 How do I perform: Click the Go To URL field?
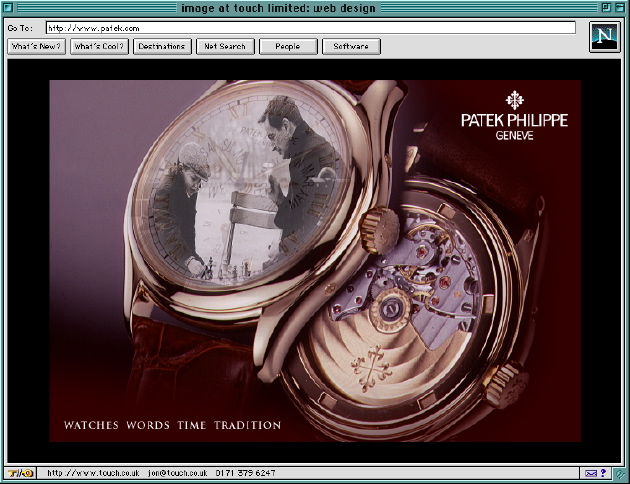(311, 28)
